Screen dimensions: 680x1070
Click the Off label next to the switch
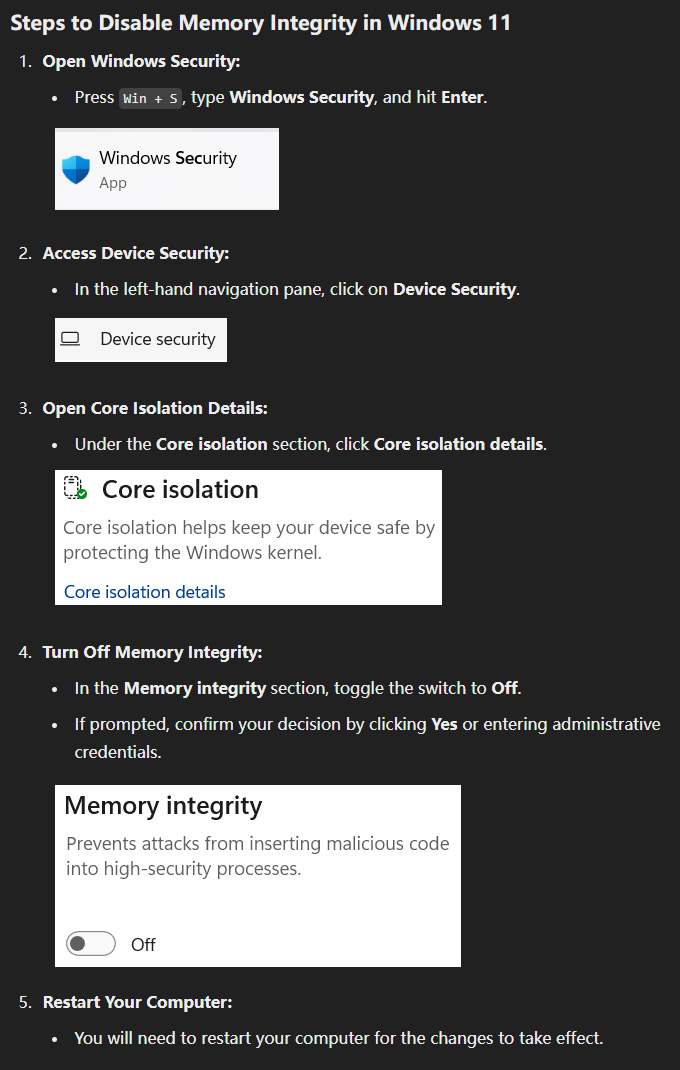(x=143, y=945)
